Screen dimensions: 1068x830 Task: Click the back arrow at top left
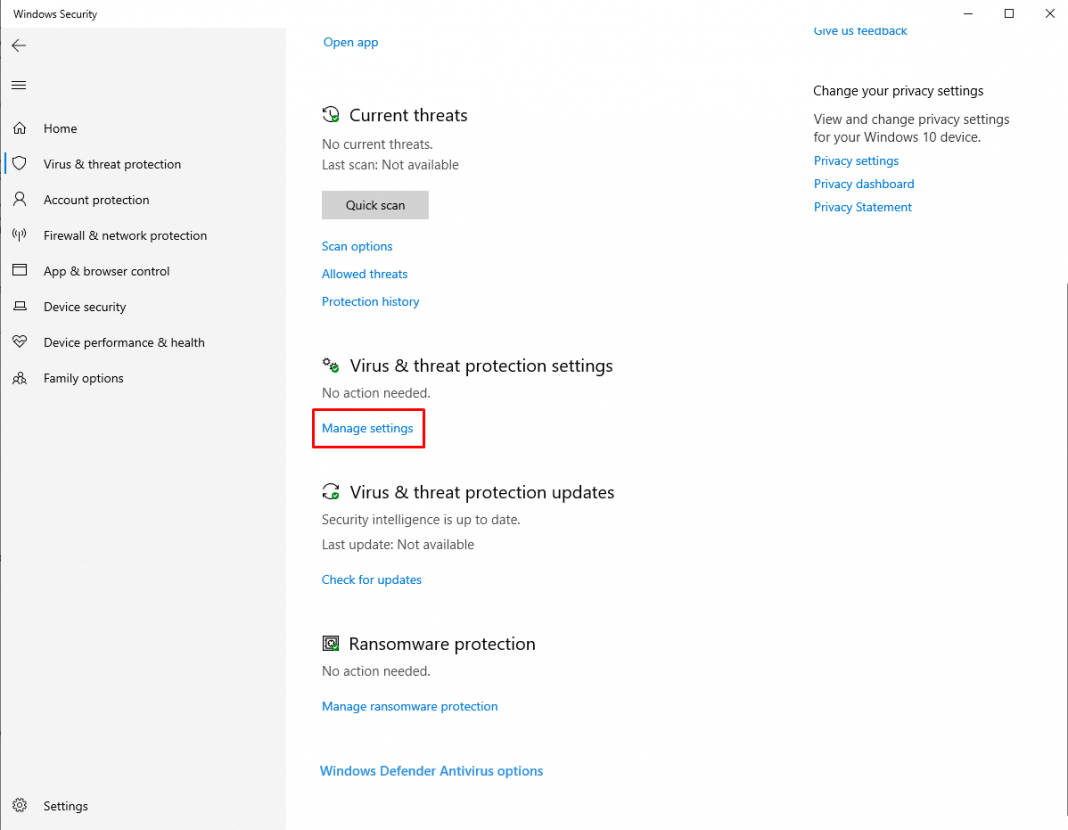18,45
